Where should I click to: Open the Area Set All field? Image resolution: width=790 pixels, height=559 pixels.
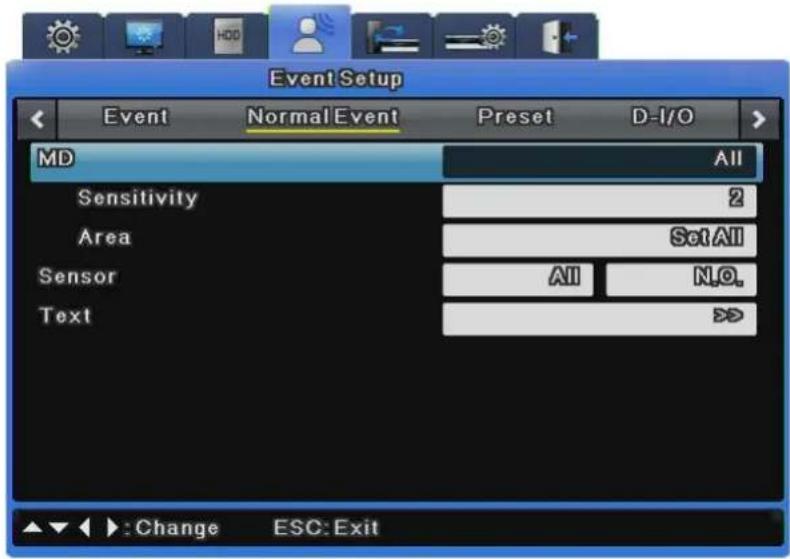(x=599, y=240)
